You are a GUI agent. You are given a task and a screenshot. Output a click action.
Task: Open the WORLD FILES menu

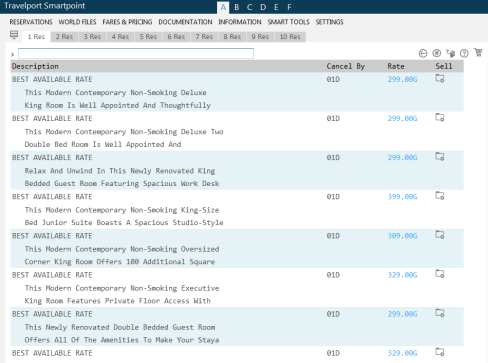coord(77,22)
